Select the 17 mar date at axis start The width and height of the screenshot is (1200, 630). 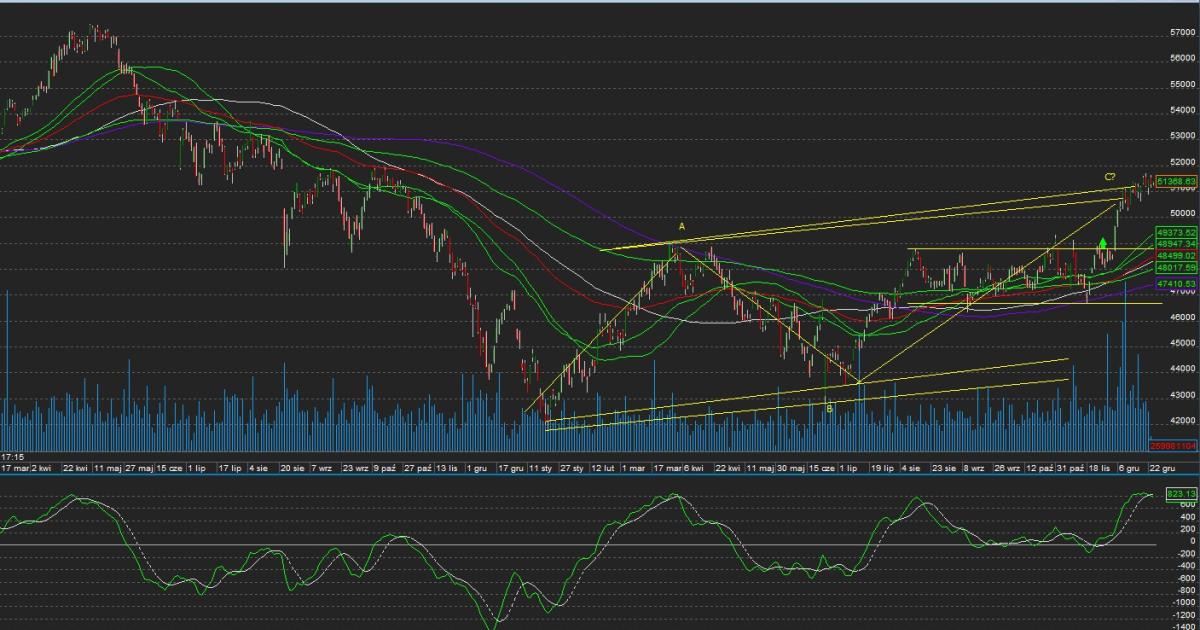pos(14,467)
